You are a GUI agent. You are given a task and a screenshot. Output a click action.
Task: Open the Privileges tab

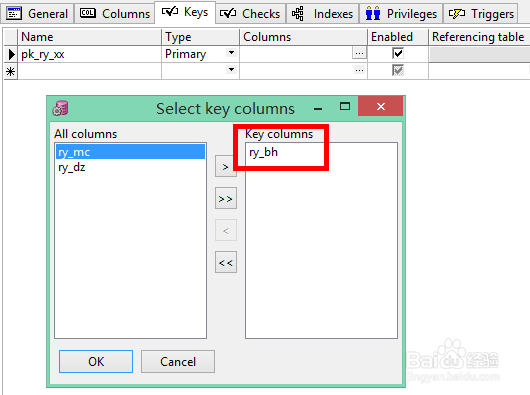tap(401, 14)
